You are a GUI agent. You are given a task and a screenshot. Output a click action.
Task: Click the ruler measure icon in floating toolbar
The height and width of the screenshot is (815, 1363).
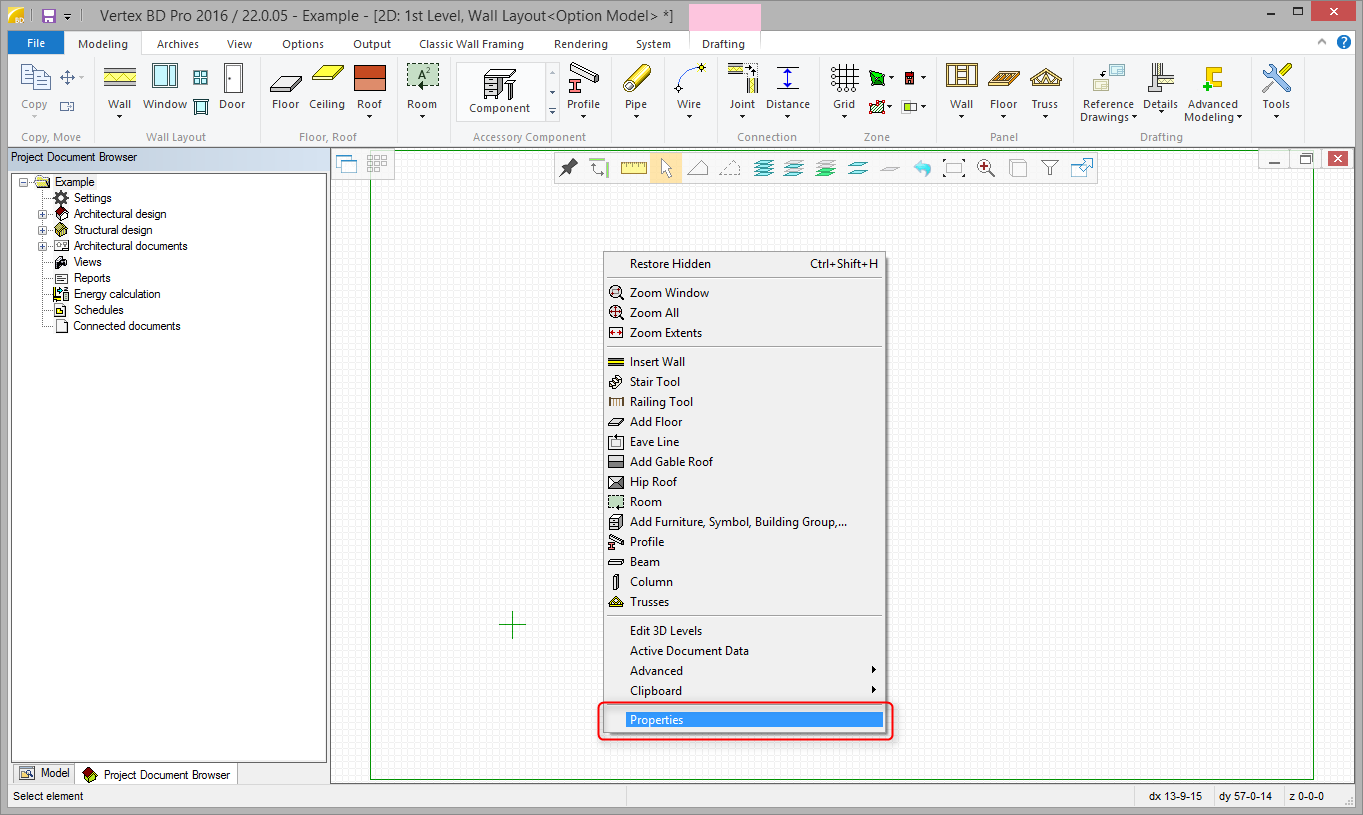click(x=634, y=169)
